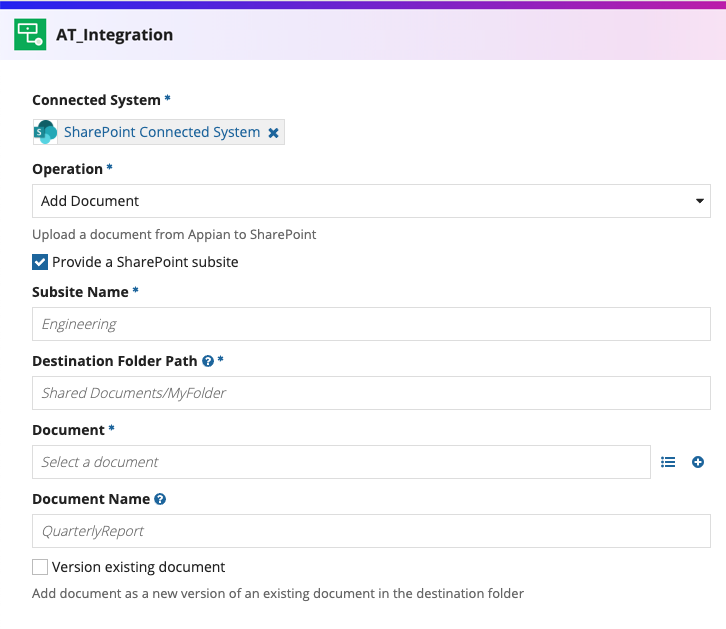The width and height of the screenshot is (726, 629).
Task: Open the SharePoint Connected System link
Action: pos(162,132)
